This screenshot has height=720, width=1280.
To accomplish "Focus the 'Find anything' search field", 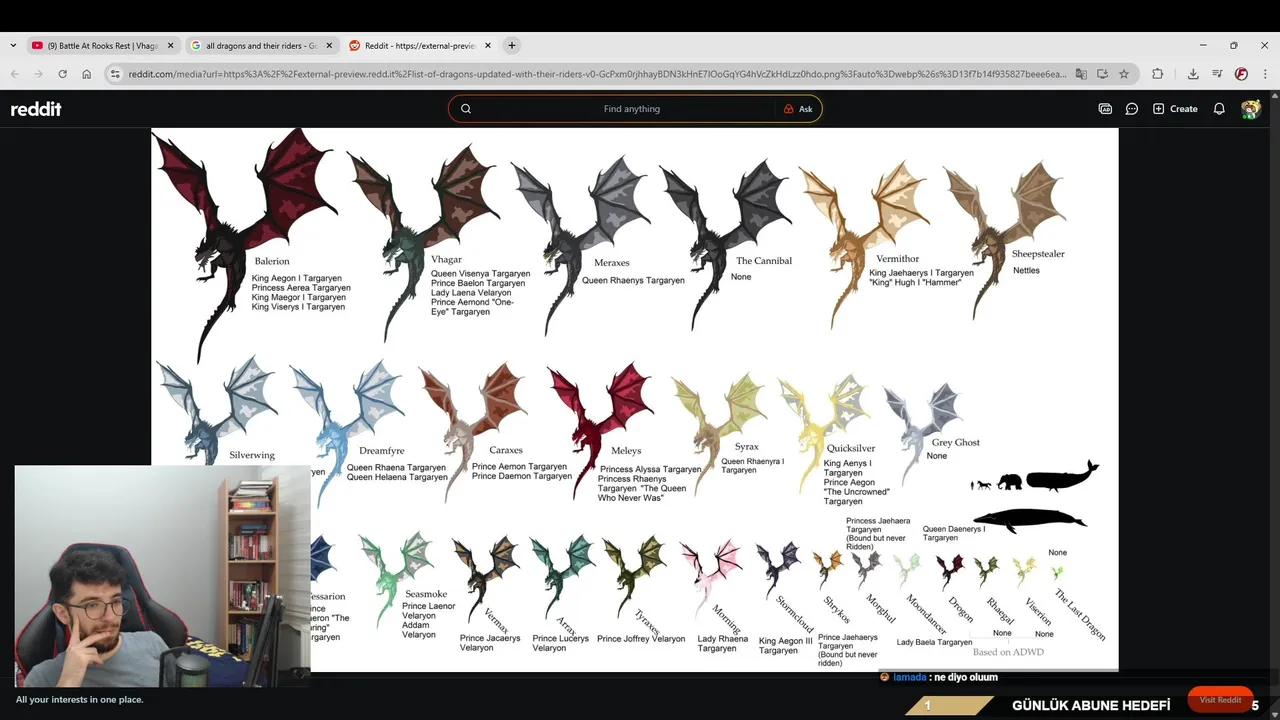I will point(632,109).
